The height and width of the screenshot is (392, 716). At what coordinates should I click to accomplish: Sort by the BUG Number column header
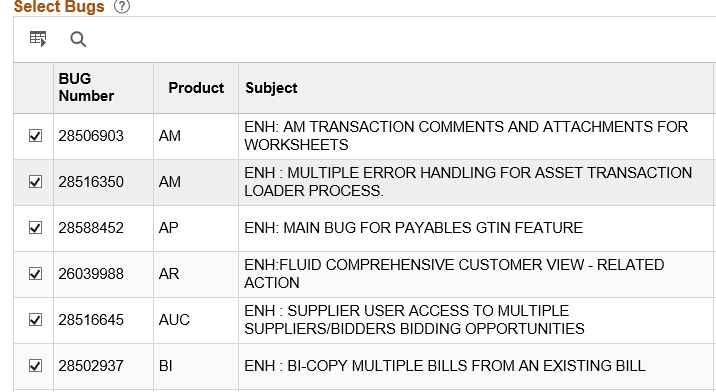(x=86, y=87)
